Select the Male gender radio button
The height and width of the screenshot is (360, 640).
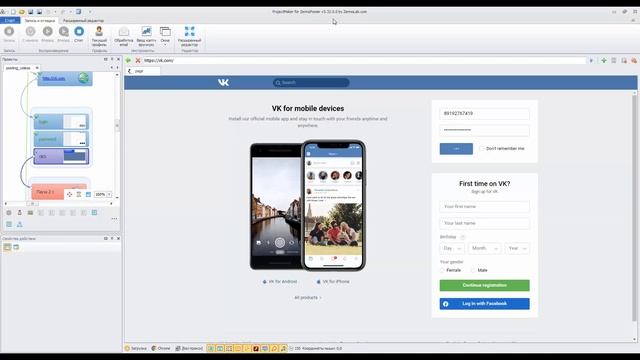click(x=473, y=270)
